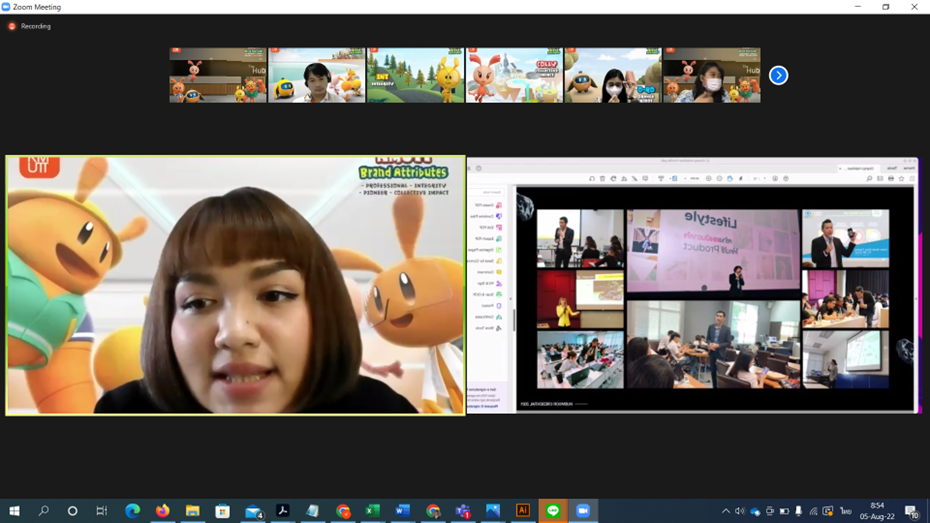This screenshot has height=523, width=930.
Task: Open Adobe Acrobat from taskbar
Action: point(283,511)
